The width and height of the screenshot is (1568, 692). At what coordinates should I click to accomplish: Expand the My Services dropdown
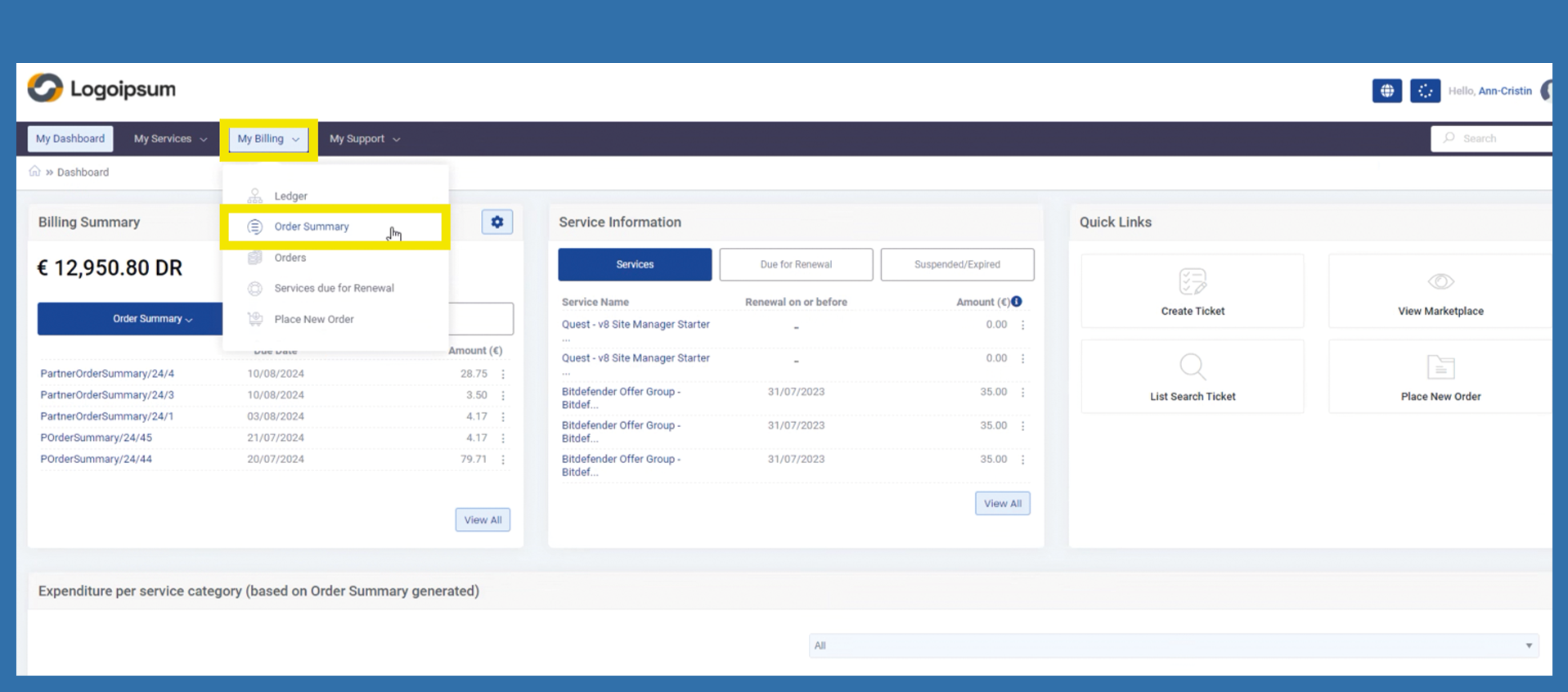(170, 139)
